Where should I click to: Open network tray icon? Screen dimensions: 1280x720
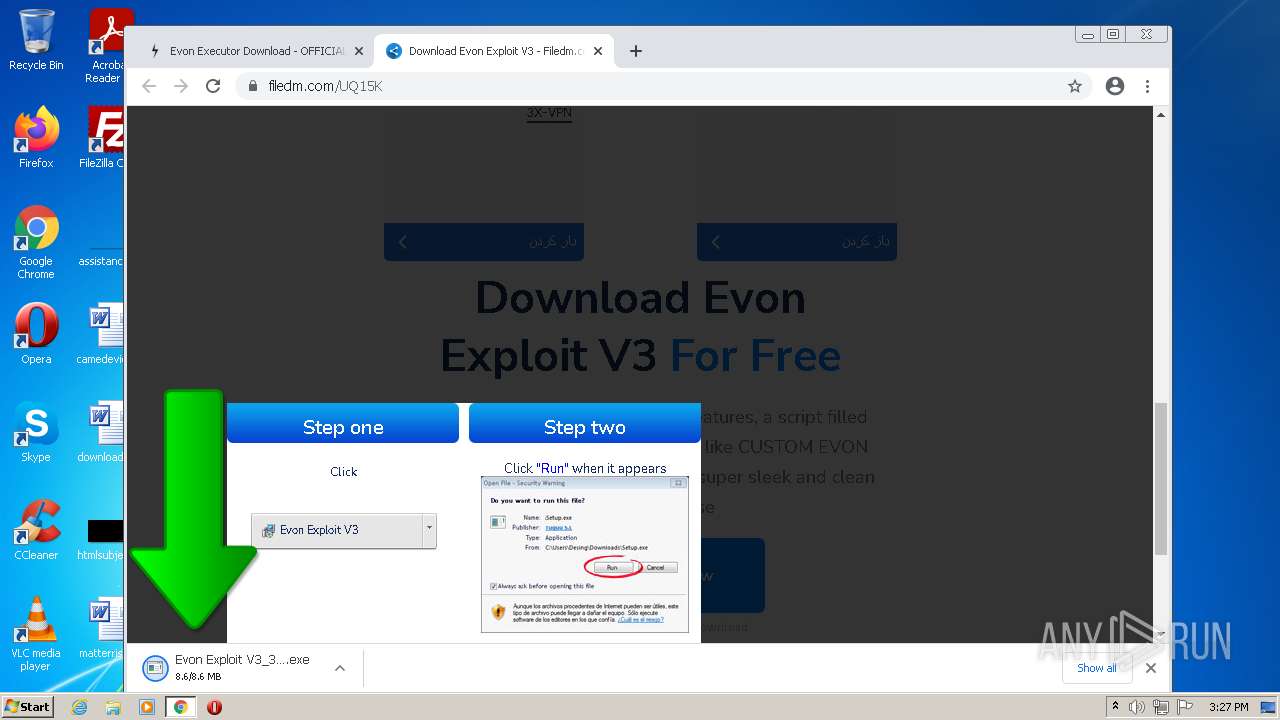point(1161,707)
